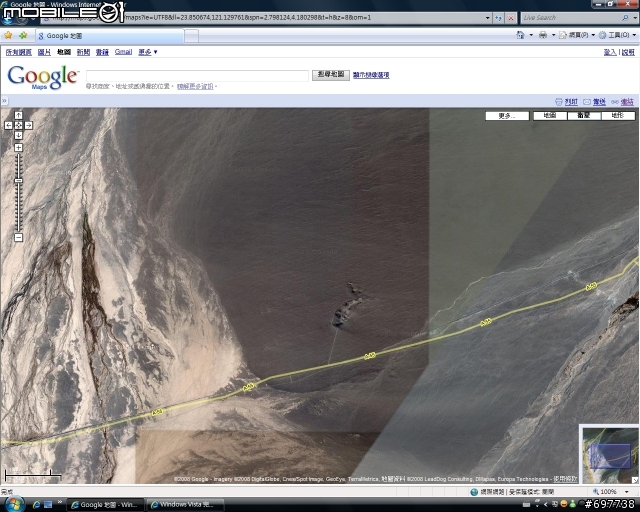The image size is (640, 512).
Task: Open a new browser tab
Action: click(x=191, y=36)
